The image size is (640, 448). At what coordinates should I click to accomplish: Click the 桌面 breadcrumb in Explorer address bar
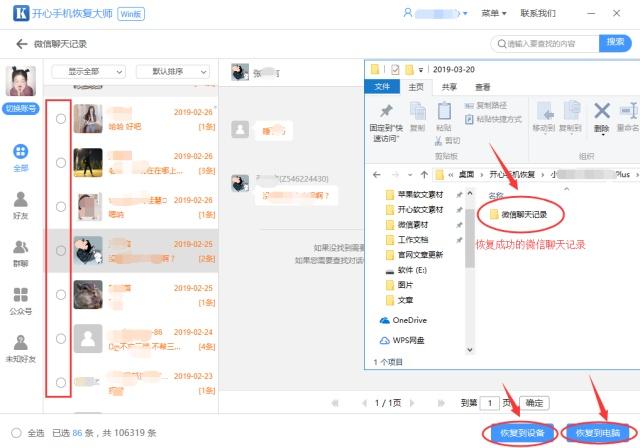point(466,175)
